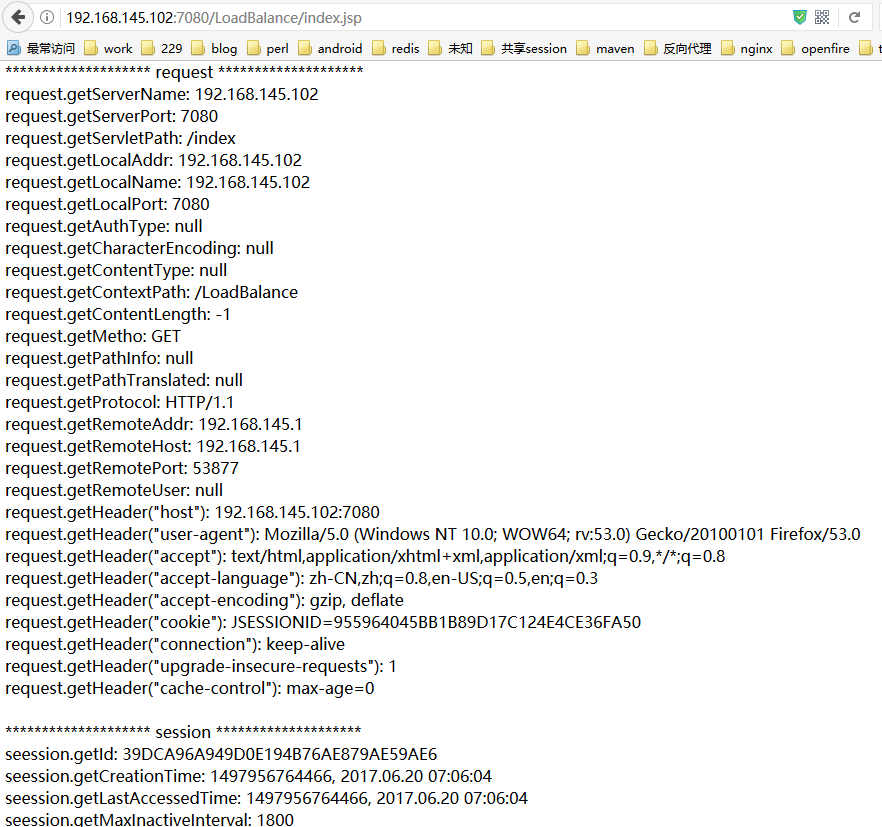Screen dimensions: 882x827
Task: Open the openfire bookmarks folder
Action: (x=815, y=48)
